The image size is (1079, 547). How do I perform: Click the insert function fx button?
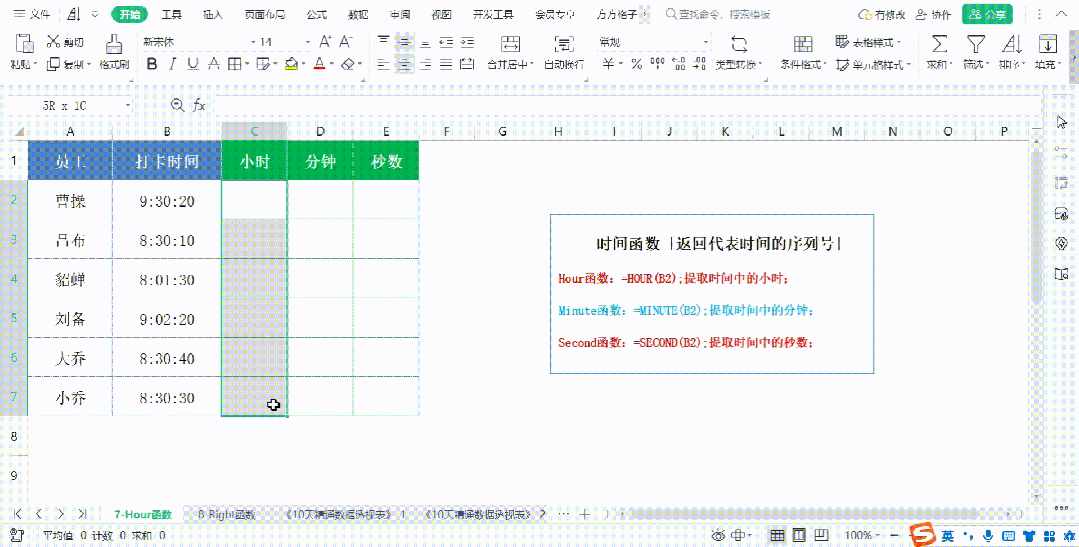pos(199,105)
